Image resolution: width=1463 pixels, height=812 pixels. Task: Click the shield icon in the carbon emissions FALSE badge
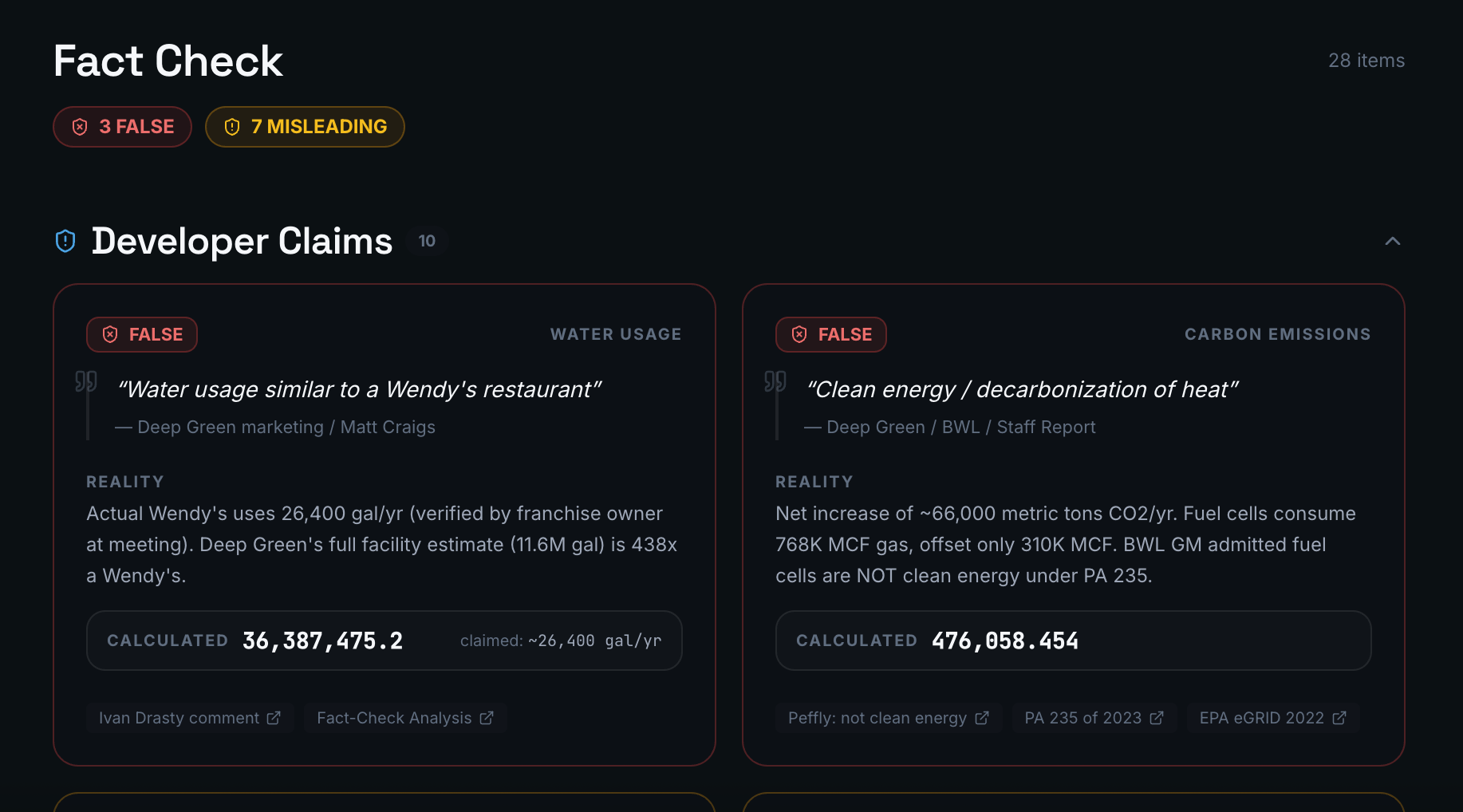[x=800, y=334]
